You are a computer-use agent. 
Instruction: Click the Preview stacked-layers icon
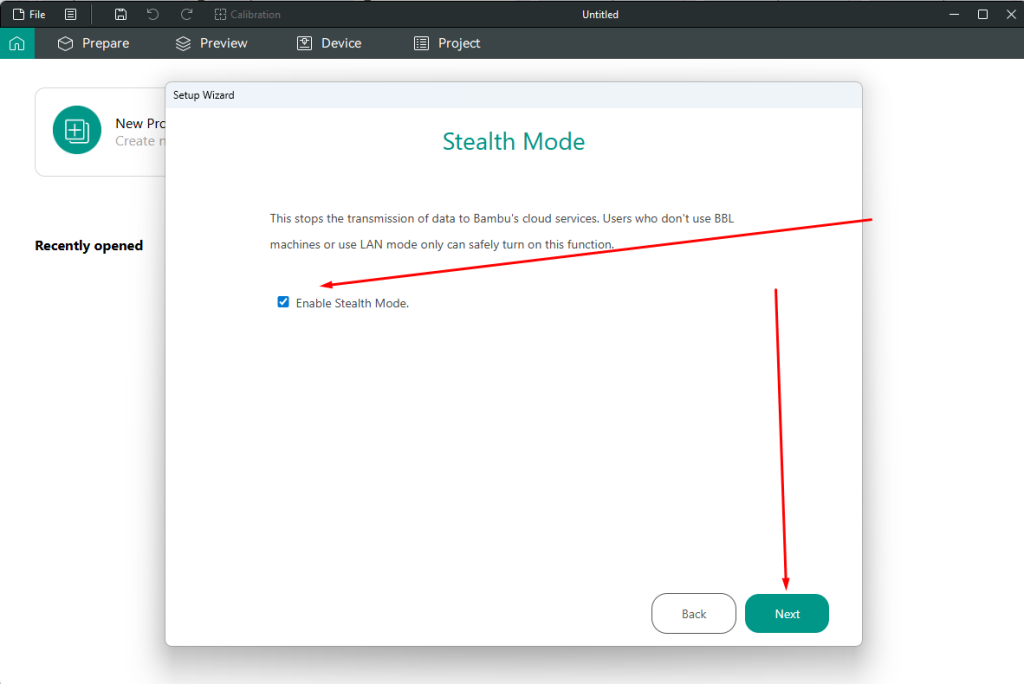pyautogui.click(x=182, y=43)
